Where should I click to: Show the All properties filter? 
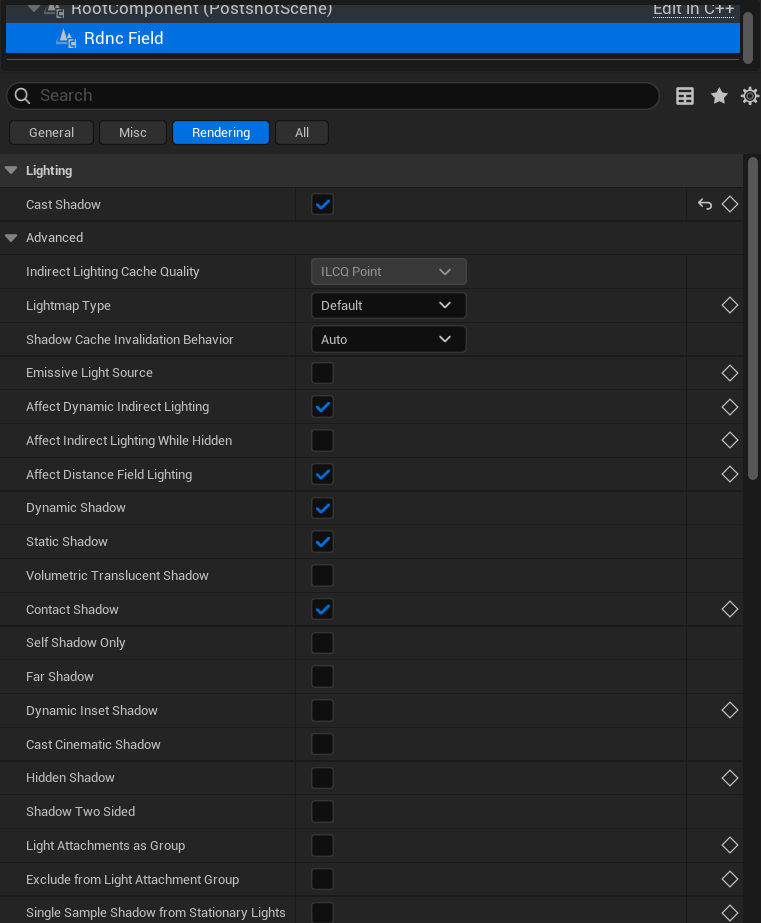[x=302, y=132]
